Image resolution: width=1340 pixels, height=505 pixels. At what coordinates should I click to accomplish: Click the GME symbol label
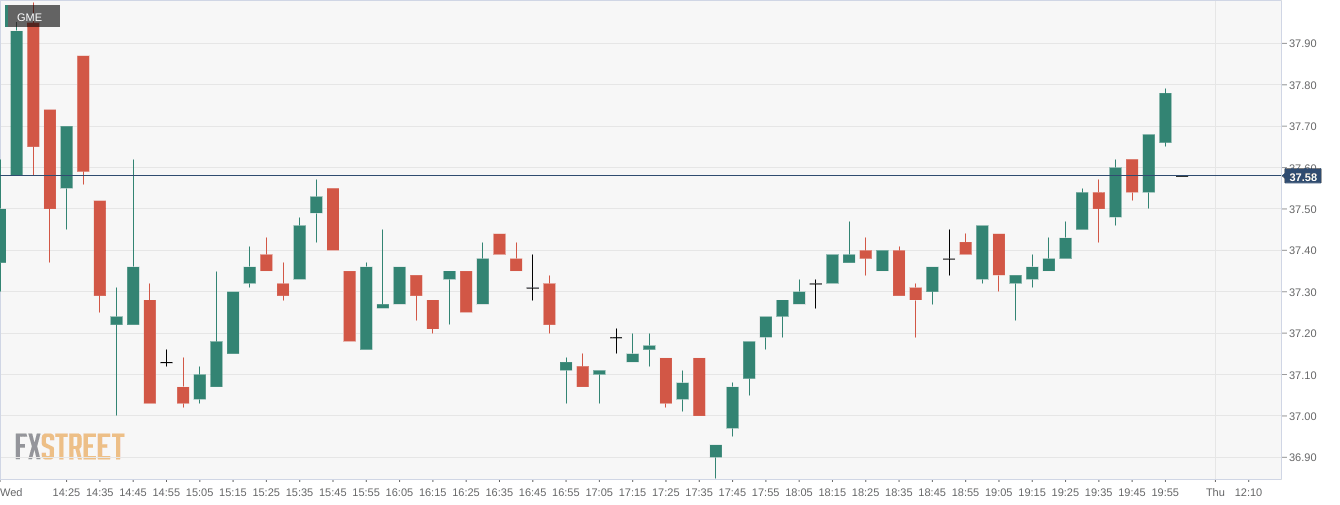pyautogui.click(x=30, y=17)
